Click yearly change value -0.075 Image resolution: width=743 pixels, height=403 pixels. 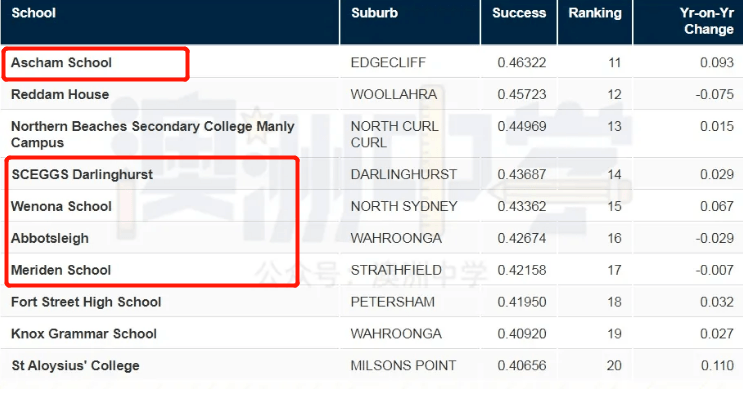tap(715, 94)
